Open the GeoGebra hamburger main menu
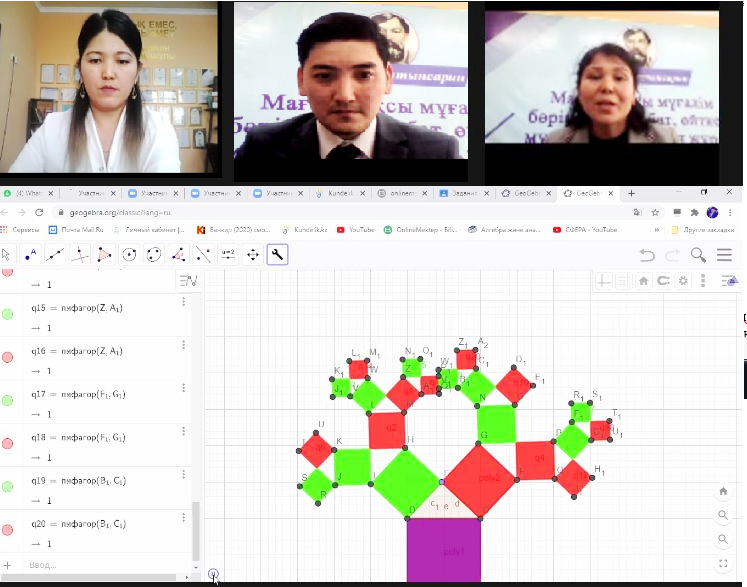This screenshot has width=747, height=587. pyautogui.click(x=724, y=255)
